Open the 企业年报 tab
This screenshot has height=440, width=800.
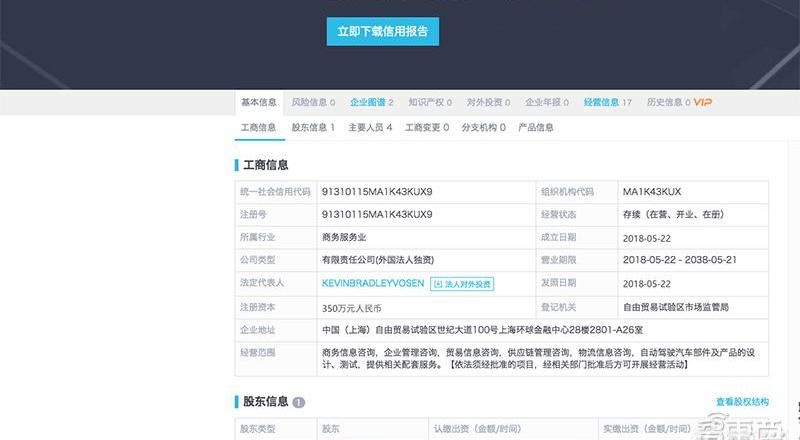(547, 102)
